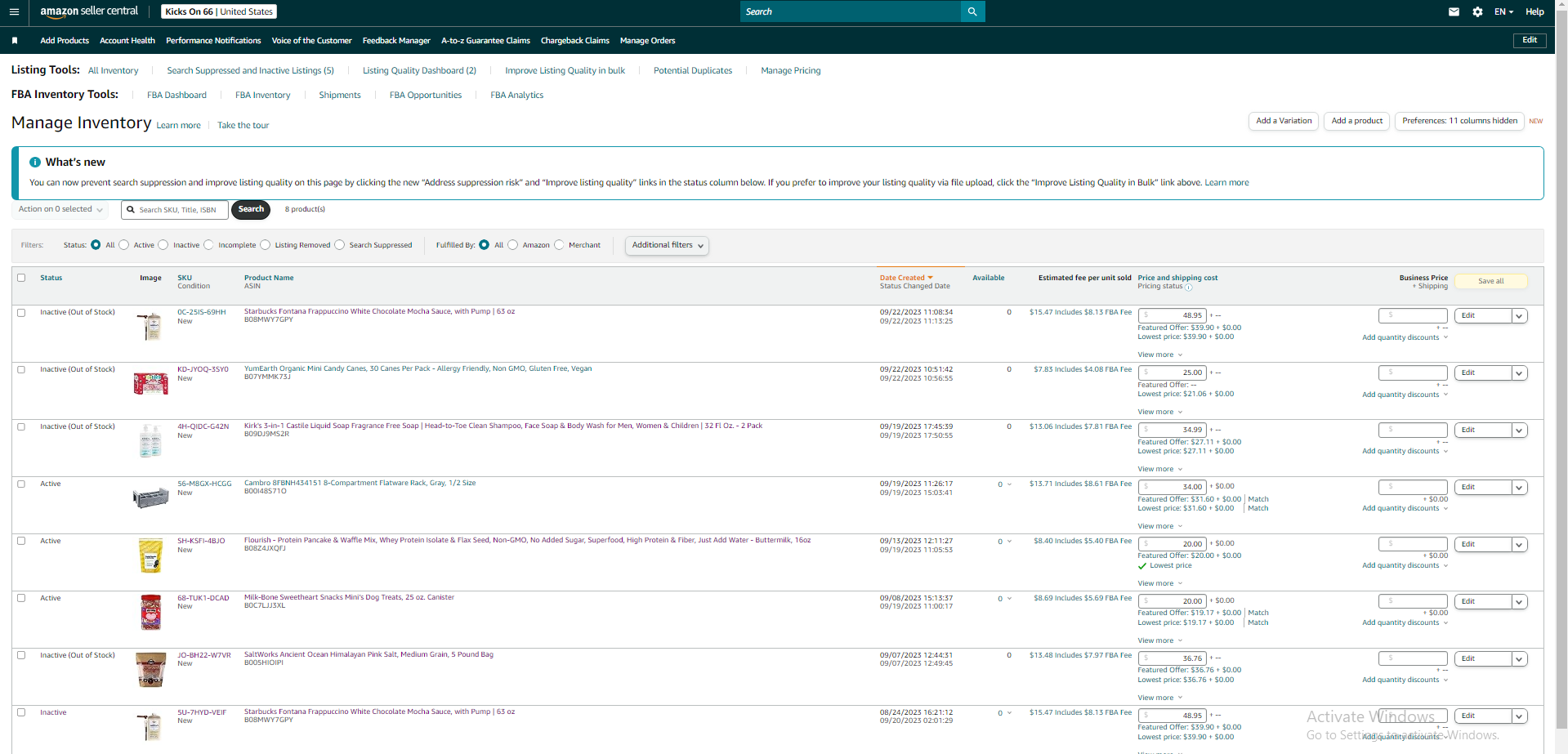Click the bookmark icon in navigation bar
The height and width of the screenshot is (754, 1568).
(x=15, y=41)
